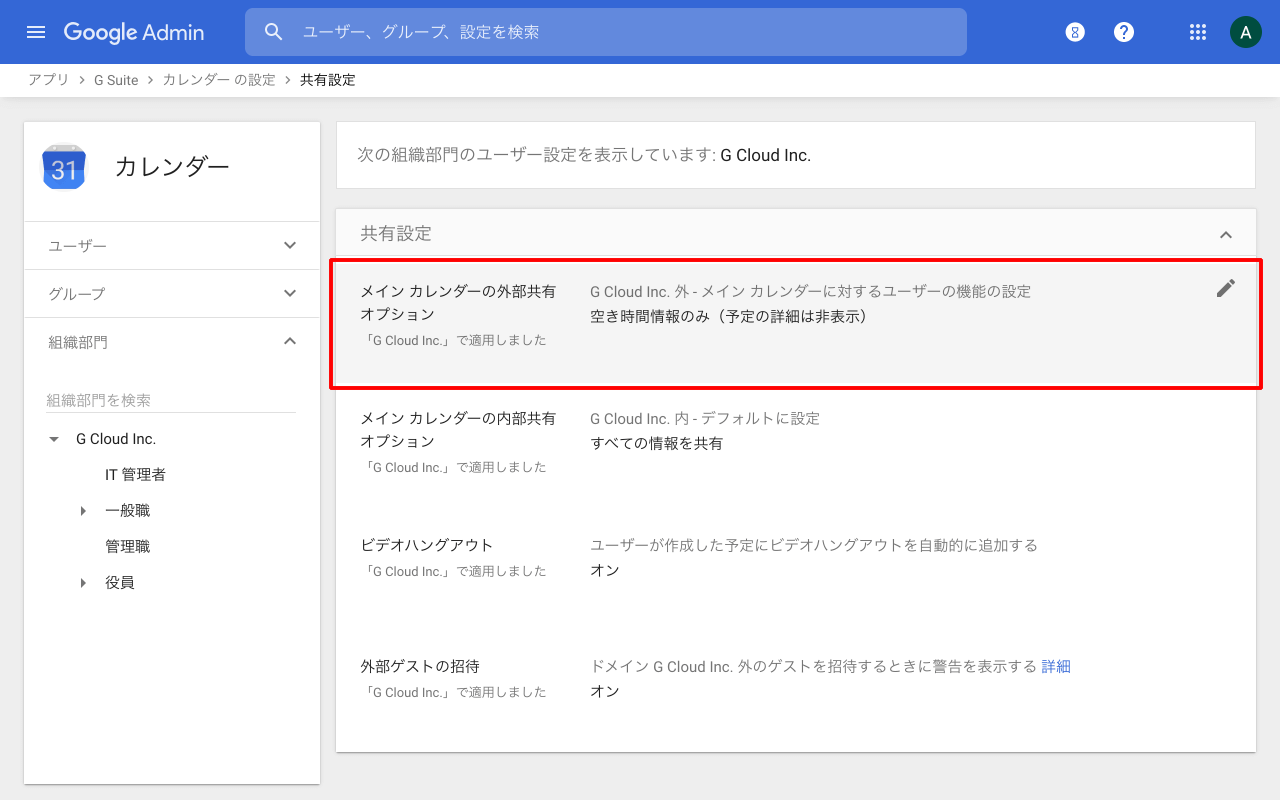
Task: Select G Cloud Inc. organization
Action: tap(116, 439)
